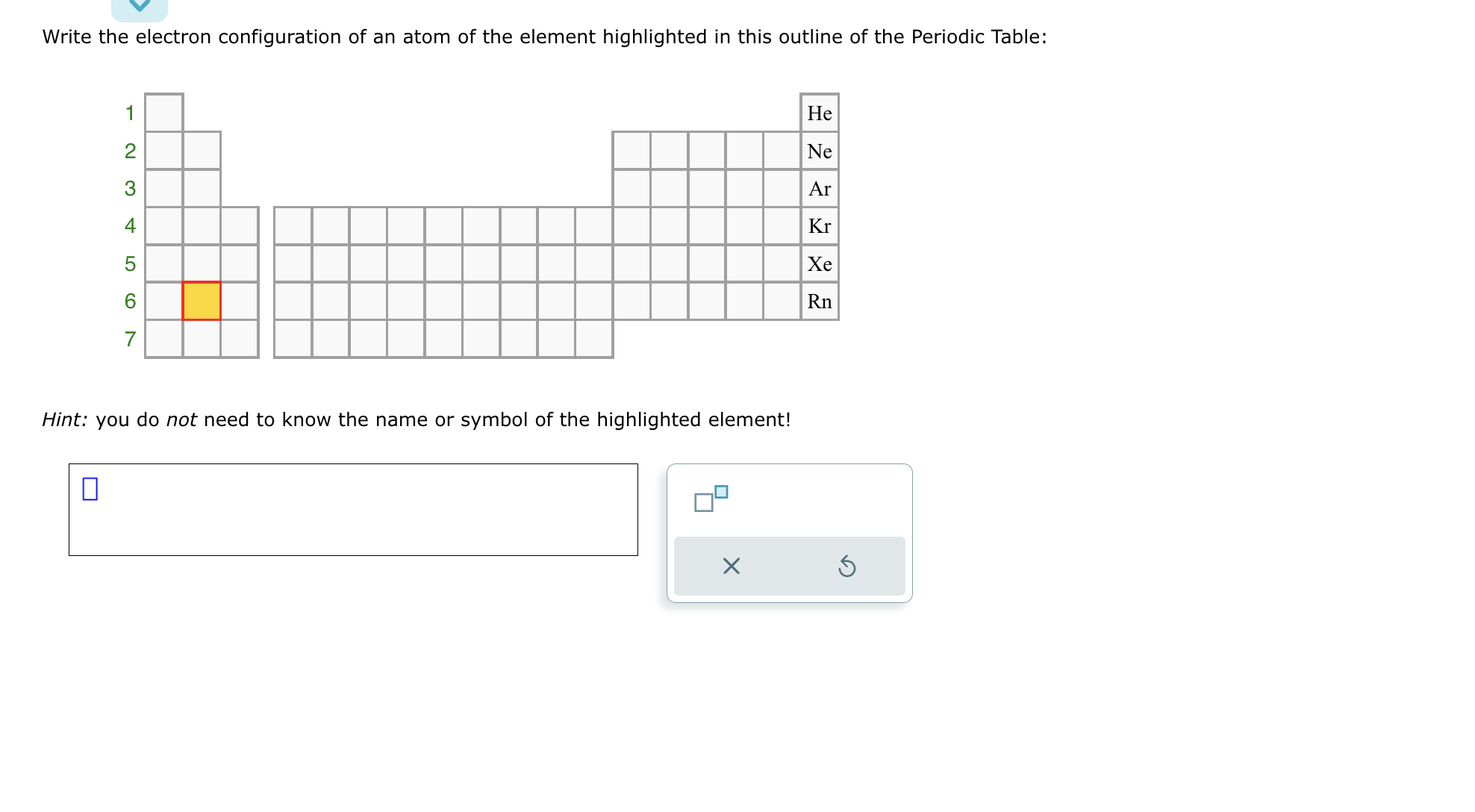Select the Rn element cell
Viewport: 1475px width, 812px height.
pyautogui.click(x=820, y=301)
